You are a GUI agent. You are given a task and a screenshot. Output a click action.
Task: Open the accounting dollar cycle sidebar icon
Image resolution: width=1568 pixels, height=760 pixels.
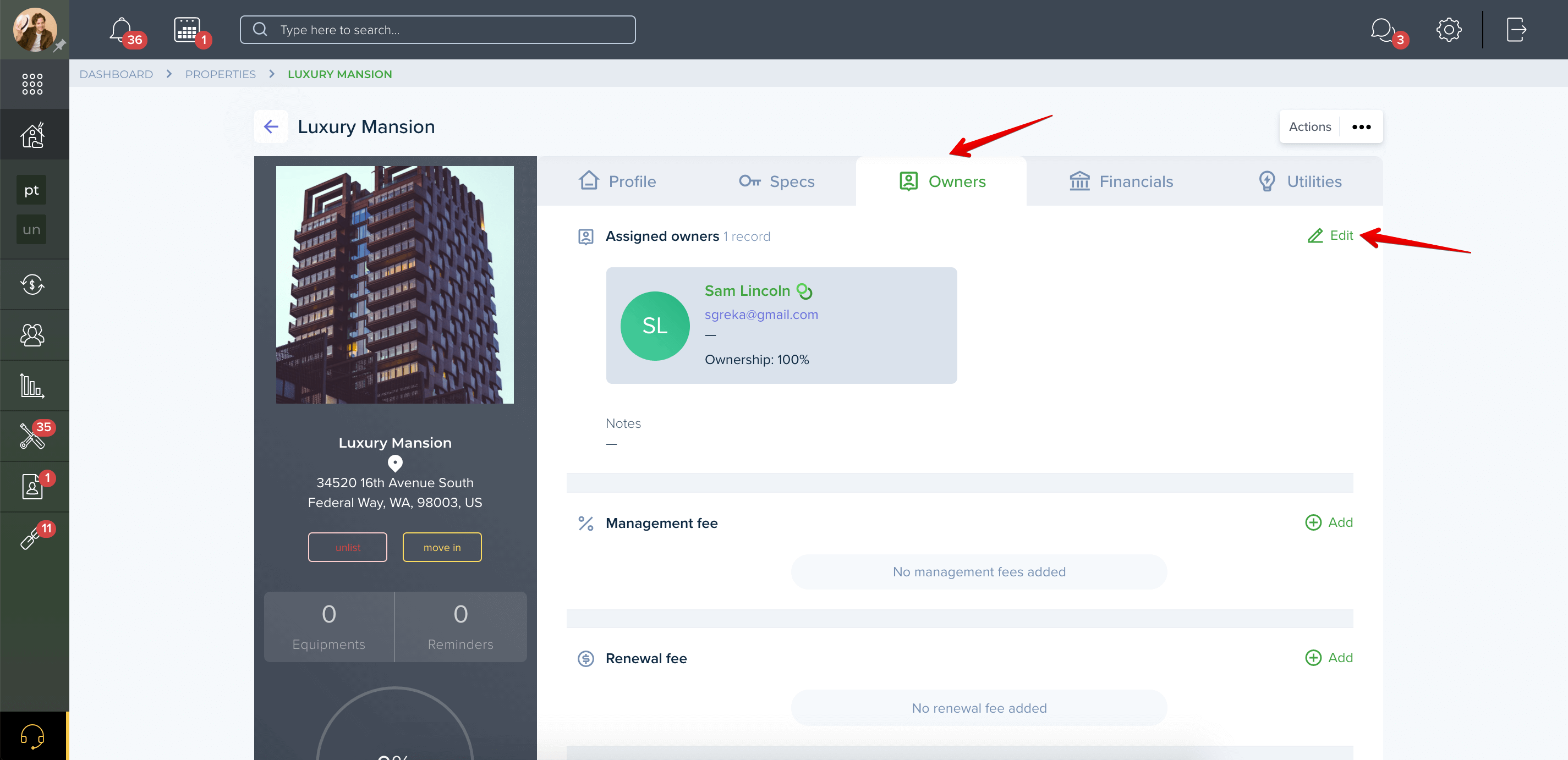(x=32, y=284)
